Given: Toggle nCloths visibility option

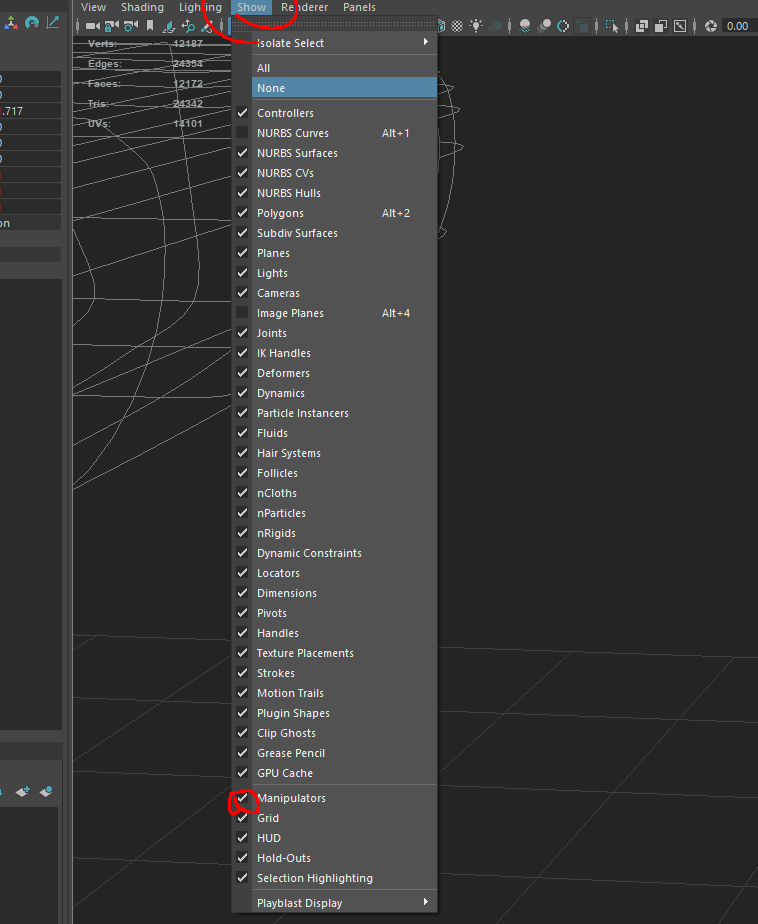Looking at the screenshot, I should [242, 493].
